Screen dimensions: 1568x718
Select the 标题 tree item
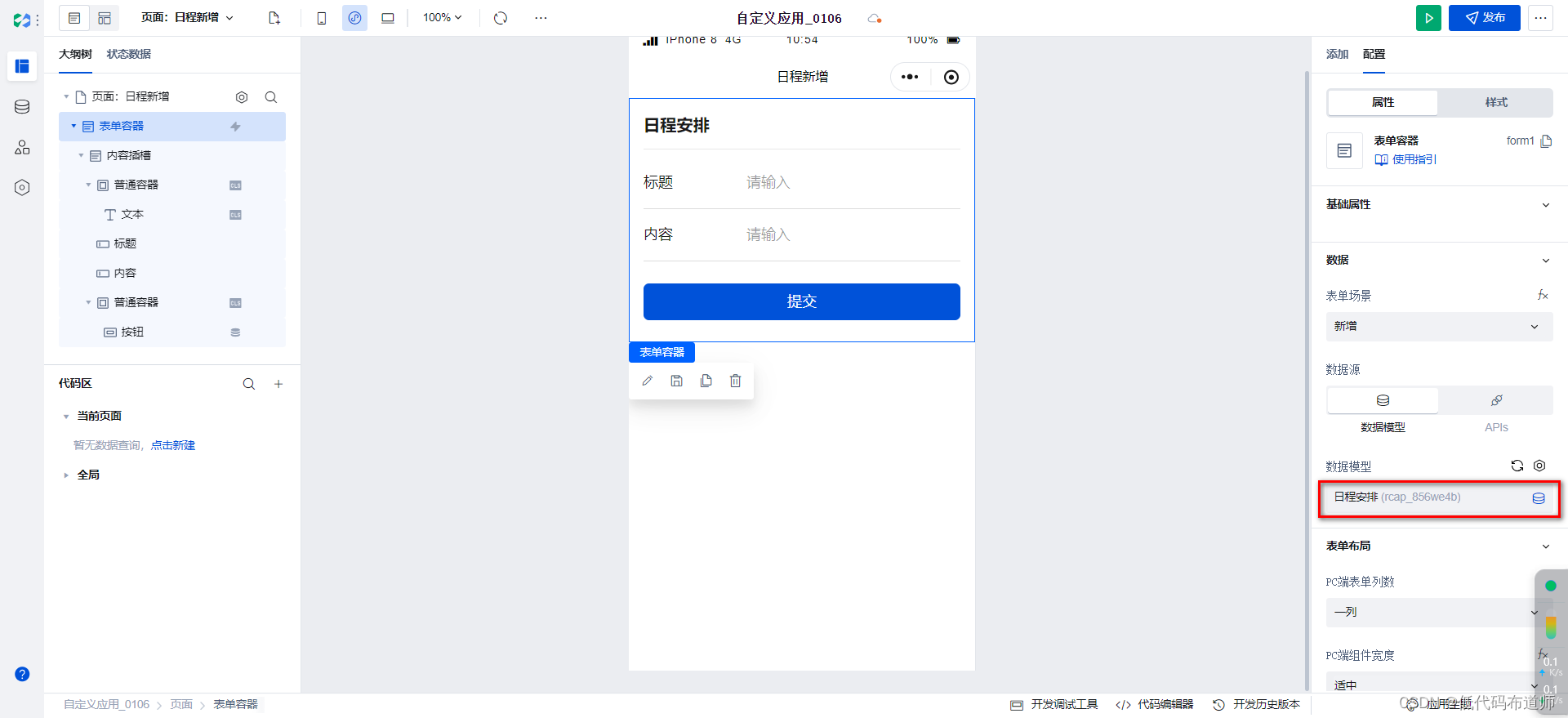172,244
